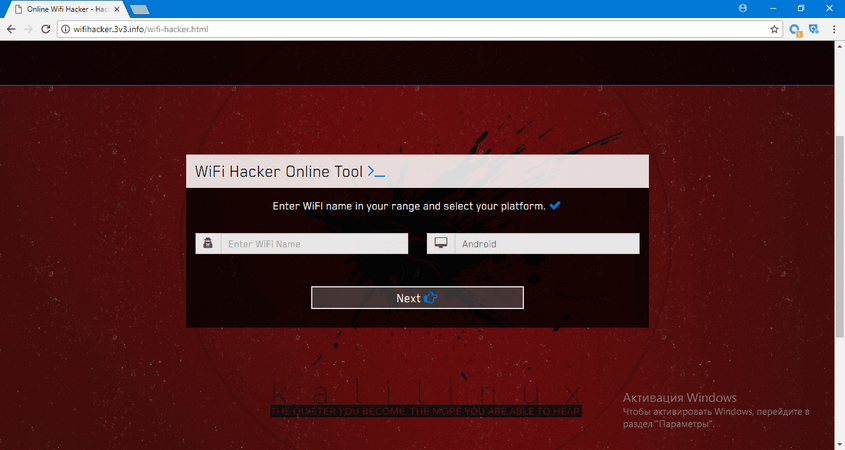Click the browser Back arrow
The width and height of the screenshot is (845, 450).
click(x=11, y=29)
